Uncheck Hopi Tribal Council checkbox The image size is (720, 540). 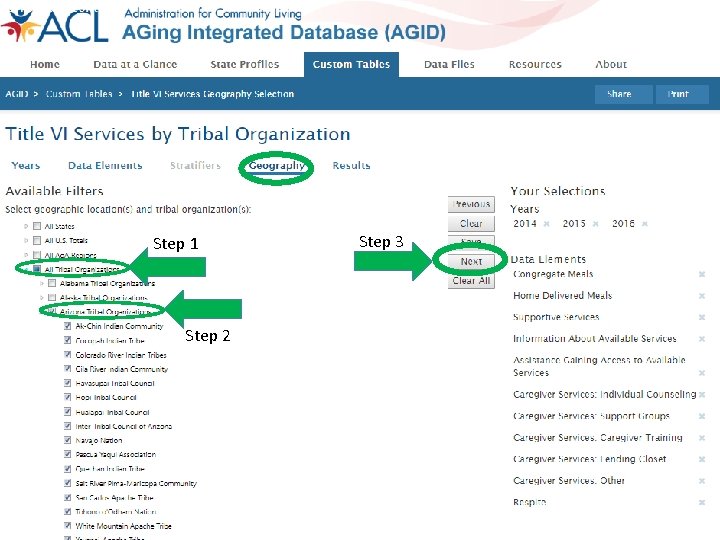68,397
